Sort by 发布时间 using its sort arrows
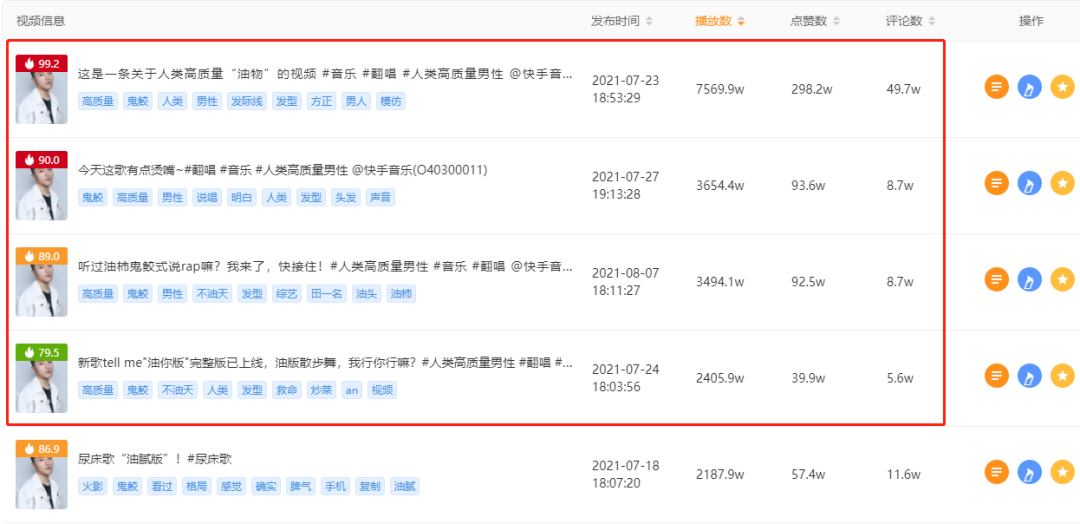 649,21
